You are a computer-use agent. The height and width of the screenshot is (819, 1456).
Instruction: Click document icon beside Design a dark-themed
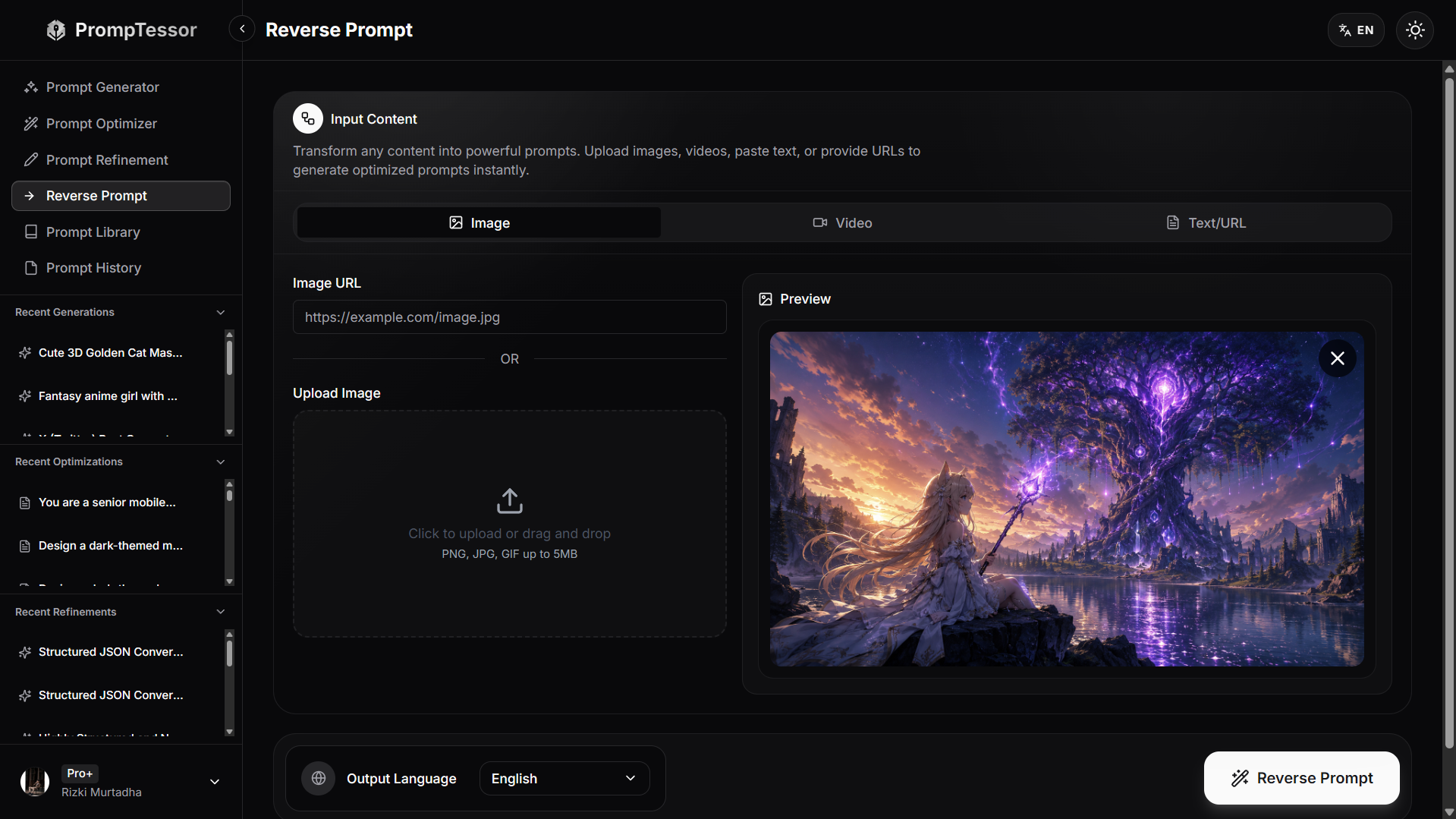click(x=25, y=546)
